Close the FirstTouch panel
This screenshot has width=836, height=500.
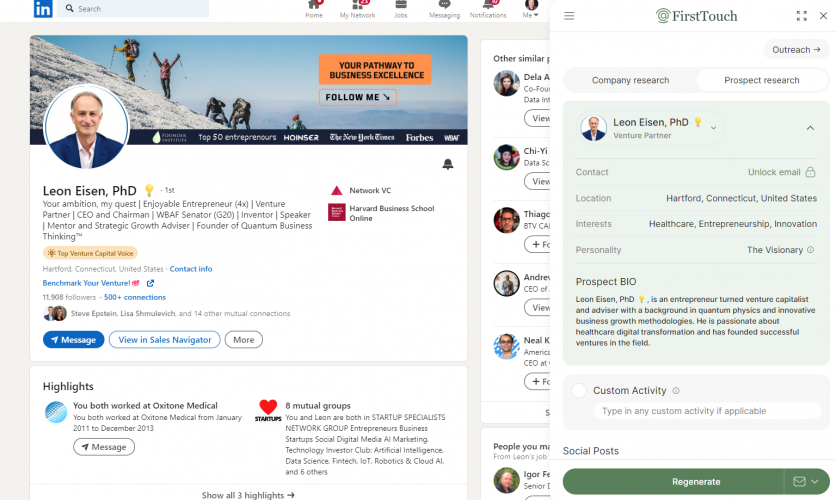823,16
